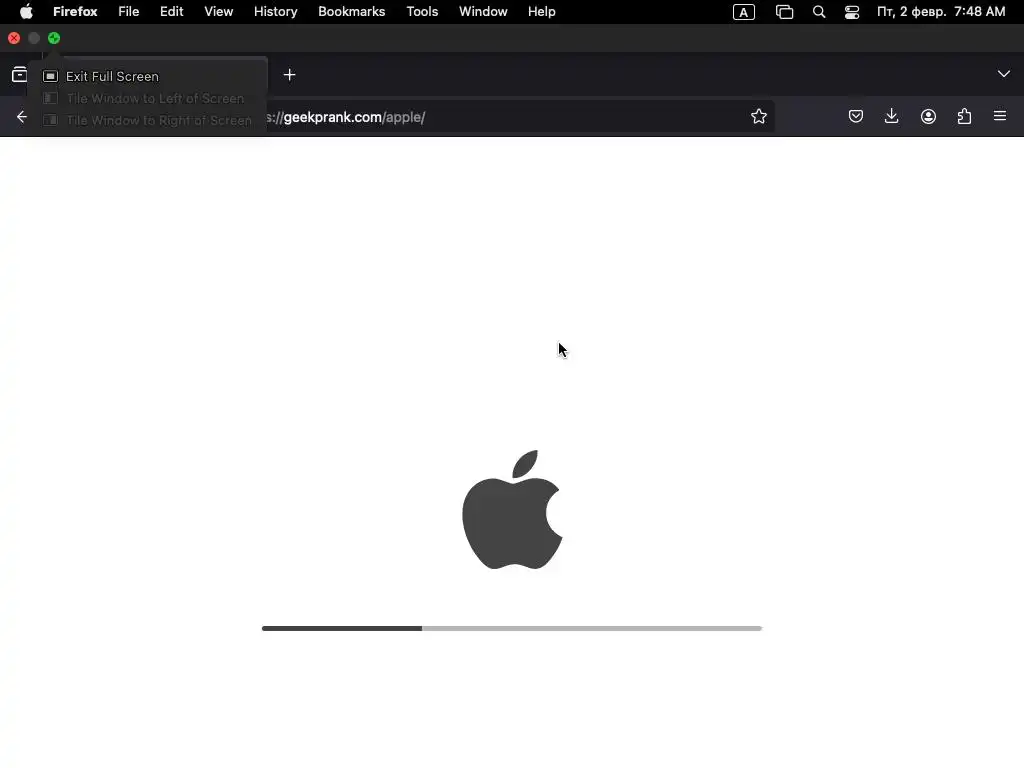Expand the list all tabs chevron
The height and width of the screenshot is (768, 1024).
(1004, 74)
